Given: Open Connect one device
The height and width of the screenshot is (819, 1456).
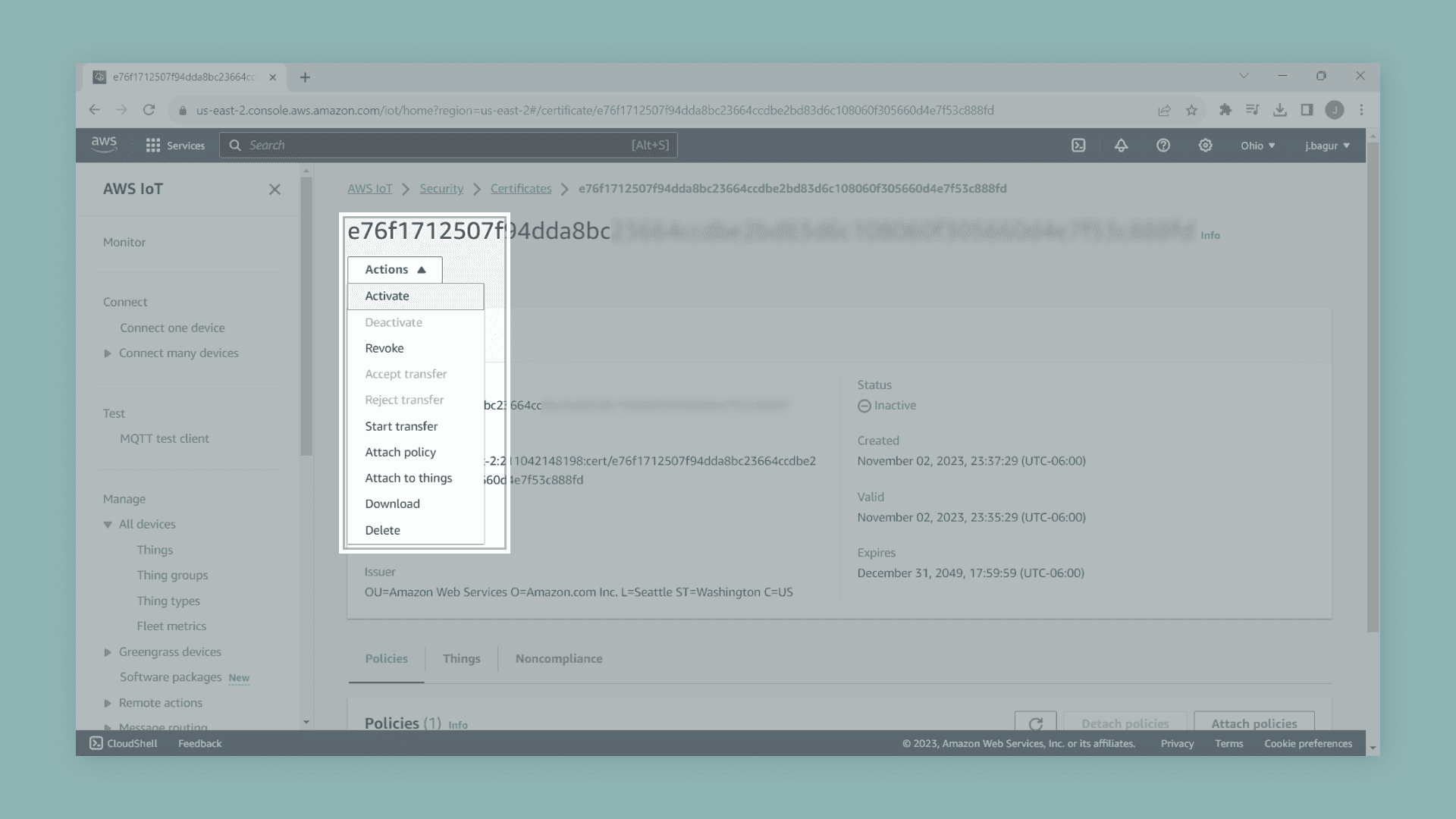Looking at the screenshot, I should pyautogui.click(x=172, y=328).
